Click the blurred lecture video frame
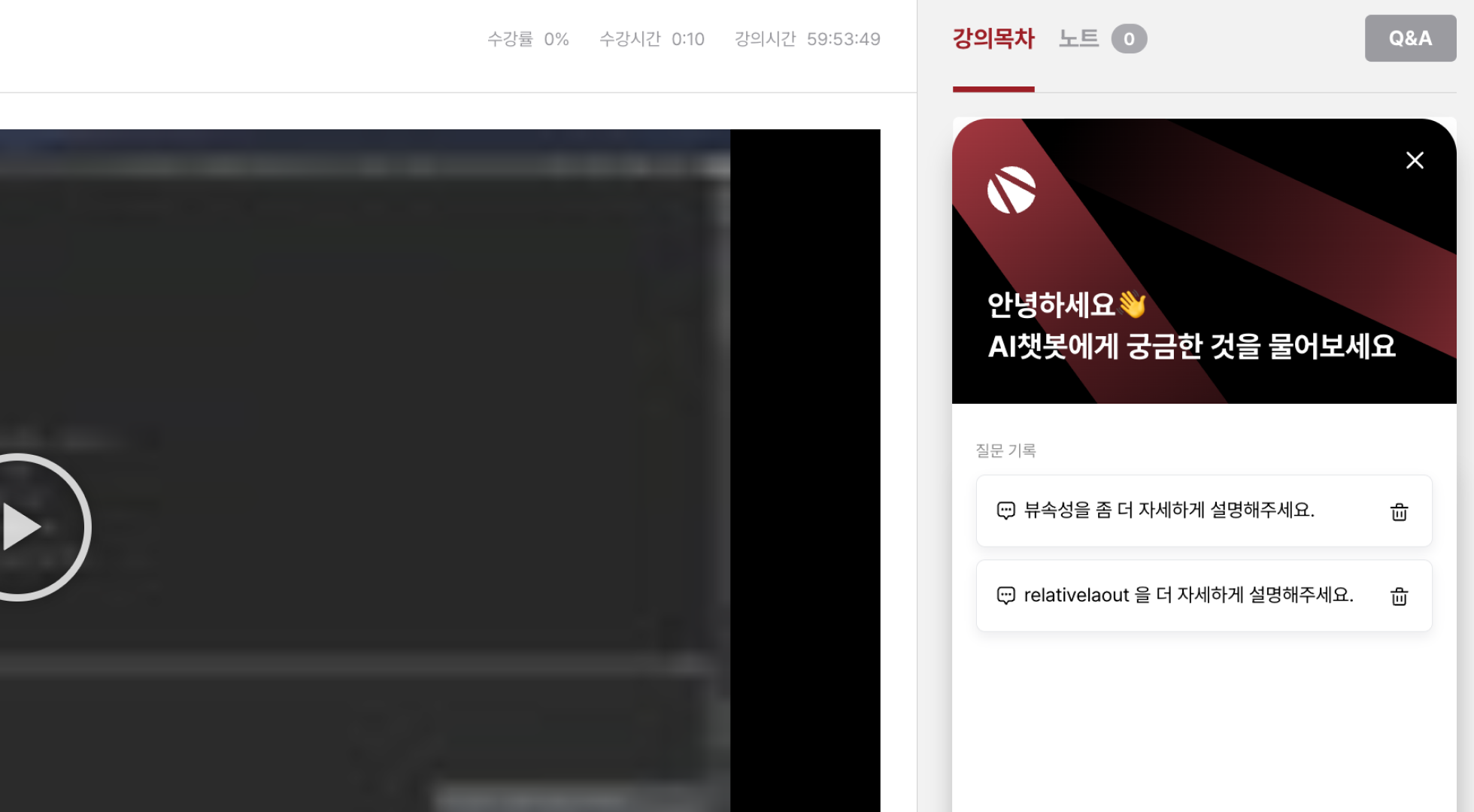 tap(440, 470)
